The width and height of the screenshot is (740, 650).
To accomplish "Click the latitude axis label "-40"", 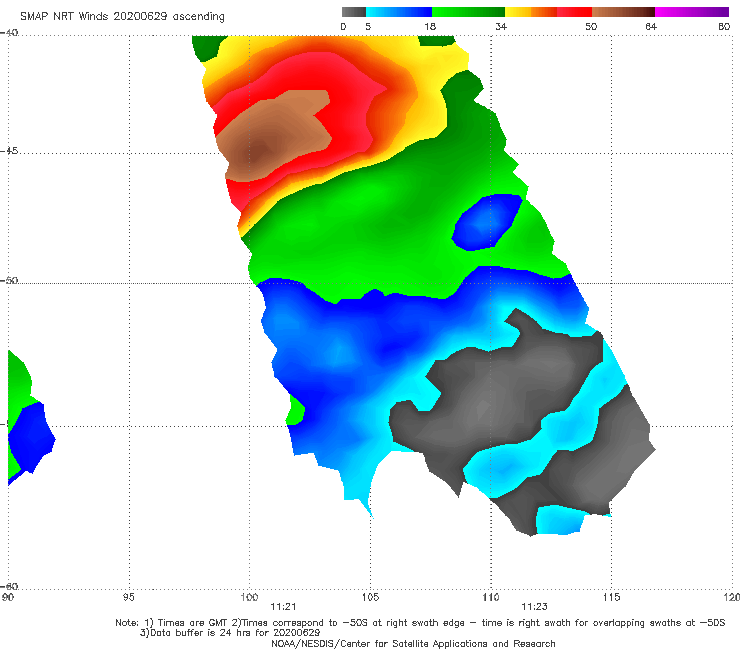I will tap(9, 33).
